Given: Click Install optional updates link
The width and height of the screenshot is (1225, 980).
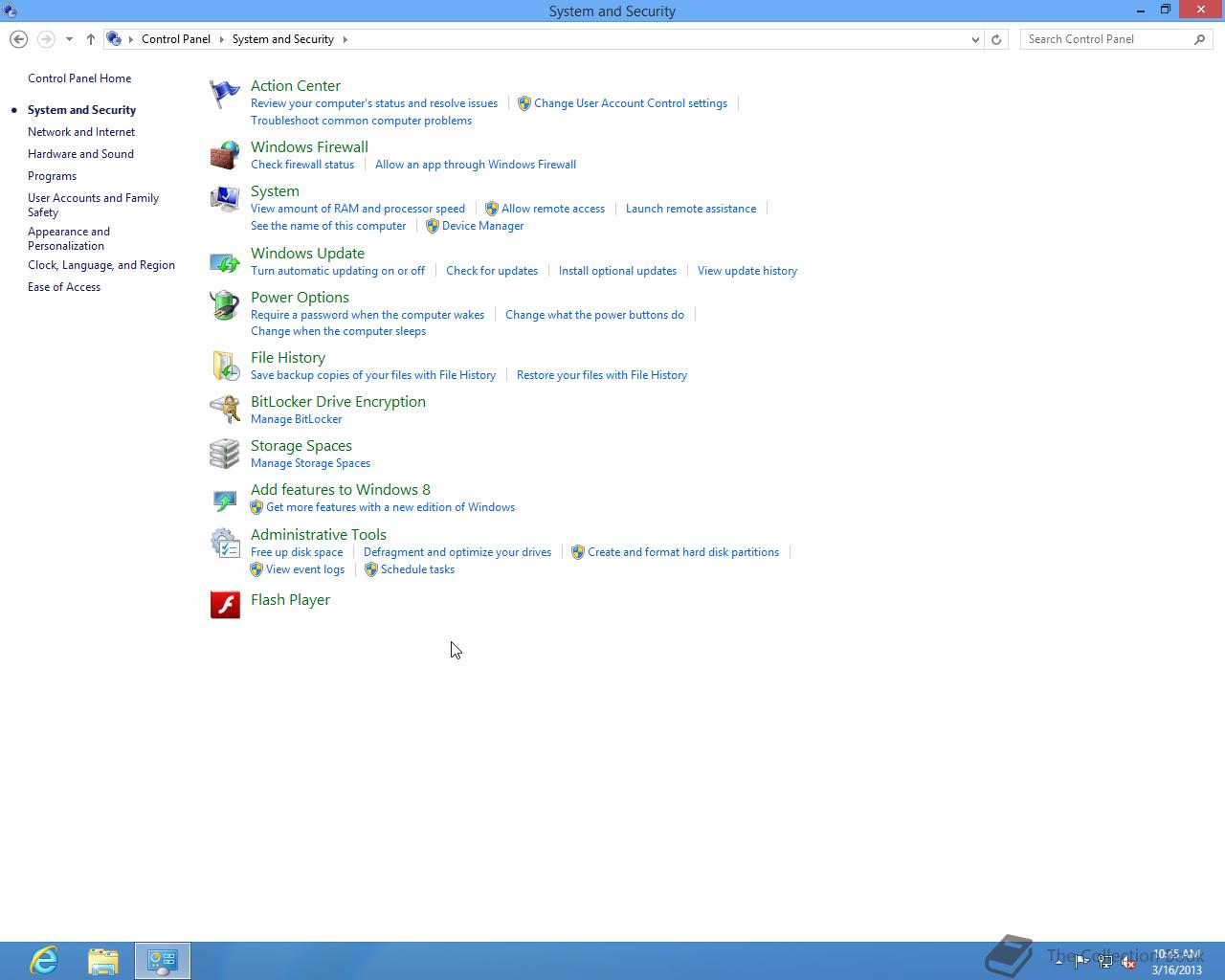Looking at the screenshot, I should tap(617, 271).
